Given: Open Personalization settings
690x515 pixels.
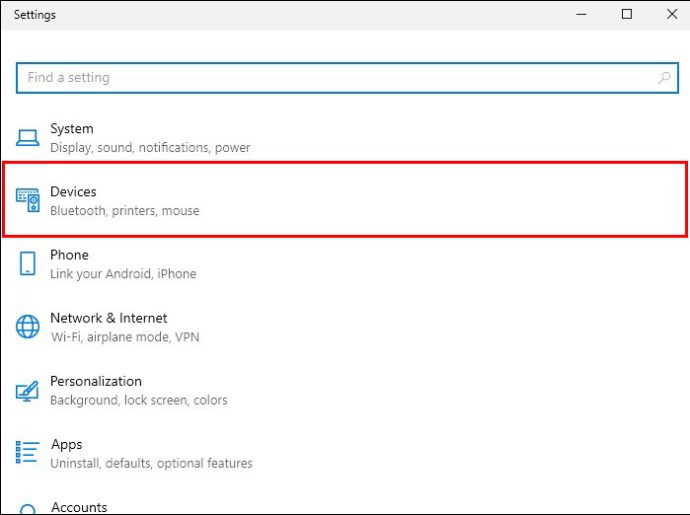Looking at the screenshot, I should point(345,390).
